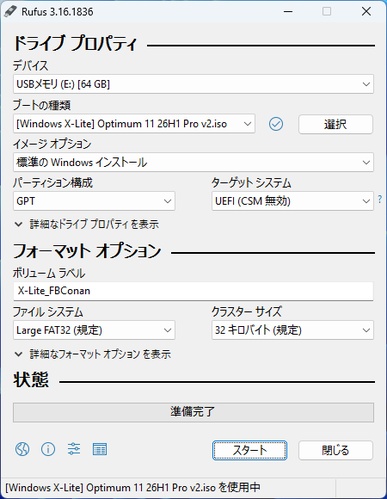The height and width of the screenshot is (499, 387).
Task: Open the language selection globe icon
Action: pos(22,449)
